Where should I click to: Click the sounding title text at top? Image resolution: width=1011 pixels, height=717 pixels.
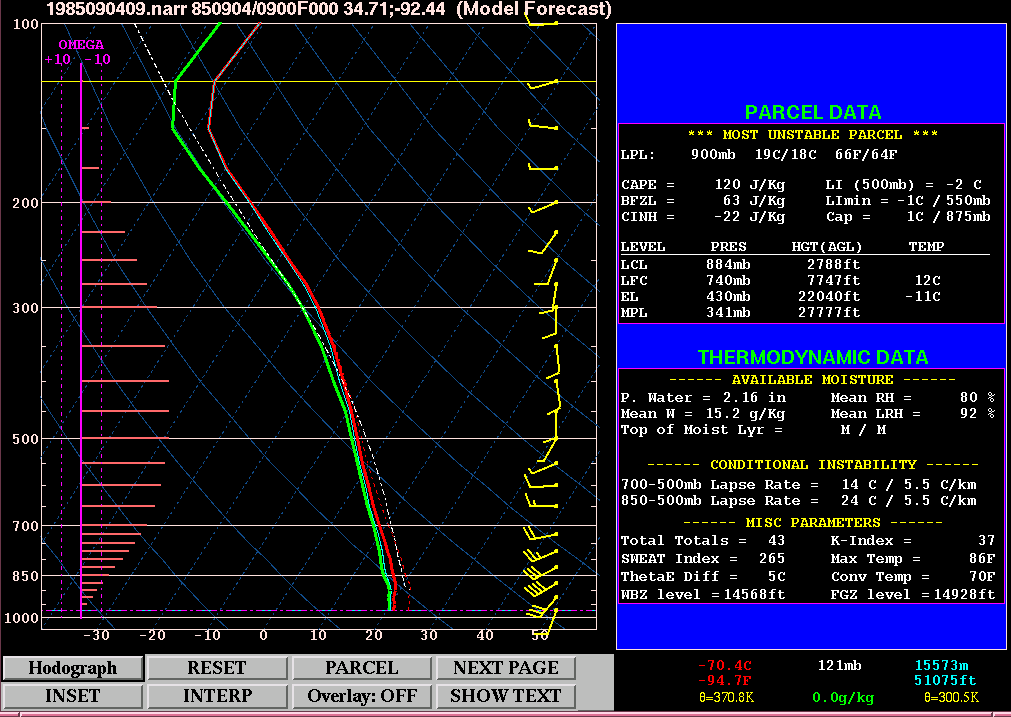click(x=330, y=10)
